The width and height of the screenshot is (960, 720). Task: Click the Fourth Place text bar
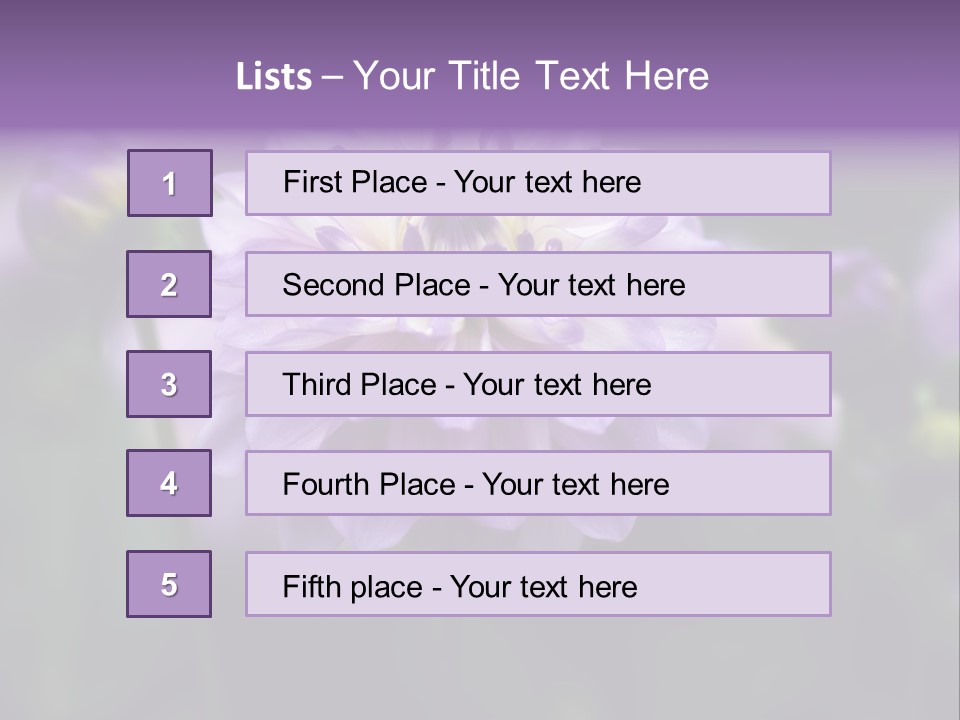pos(538,483)
